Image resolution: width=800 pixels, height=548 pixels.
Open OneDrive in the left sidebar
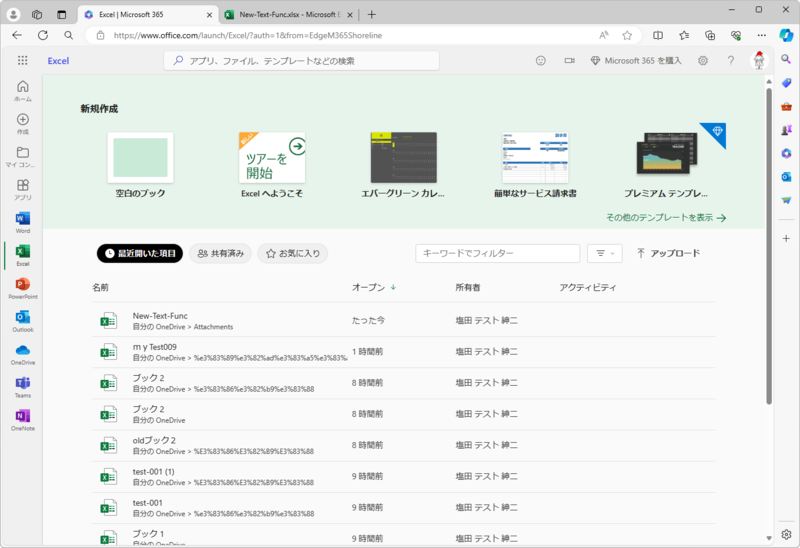coord(22,354)
